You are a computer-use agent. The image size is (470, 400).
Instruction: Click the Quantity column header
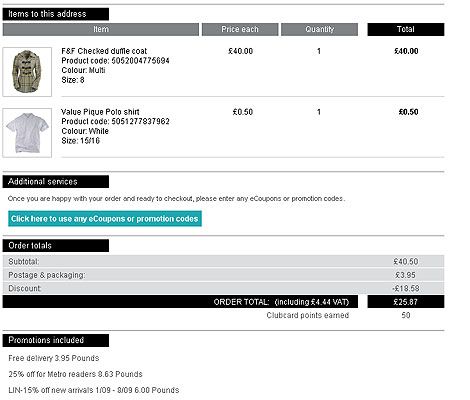pos(319,29)
